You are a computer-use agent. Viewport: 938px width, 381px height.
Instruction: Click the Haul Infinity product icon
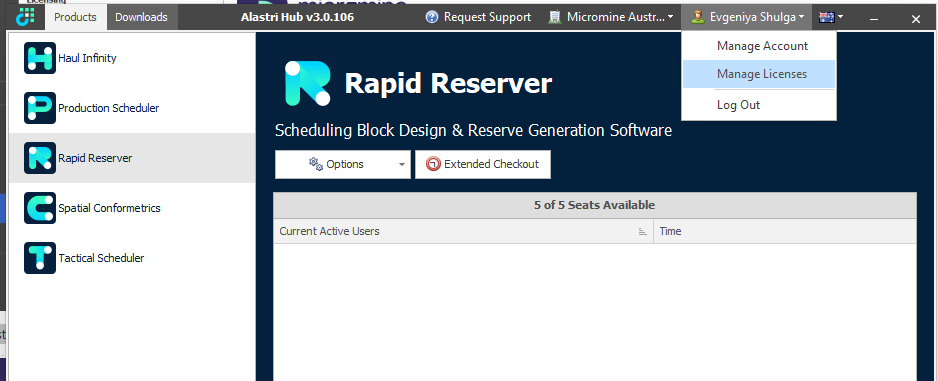point(40,58)
